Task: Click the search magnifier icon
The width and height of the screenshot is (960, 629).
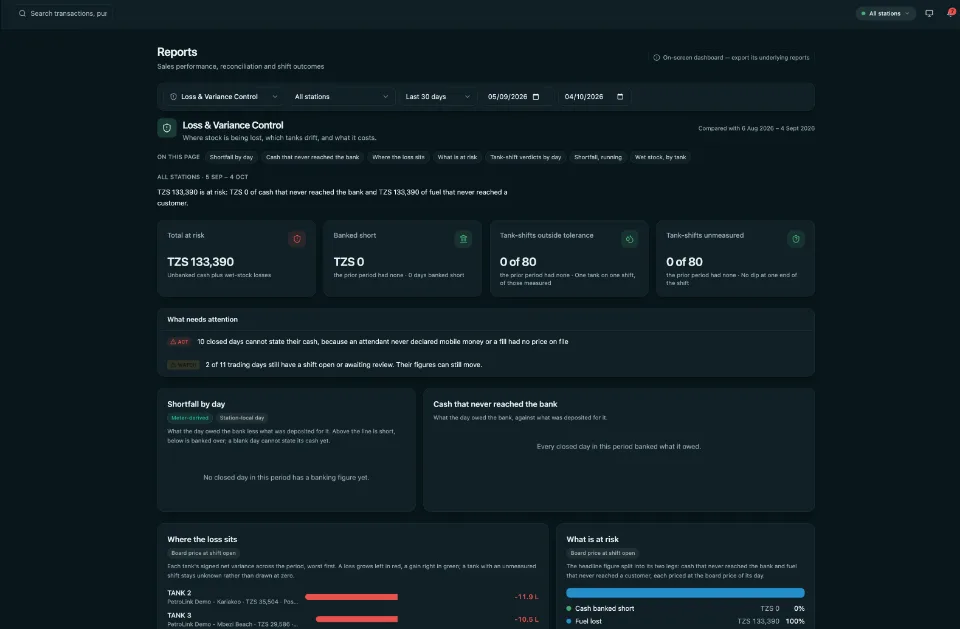Action: point(22,13)
